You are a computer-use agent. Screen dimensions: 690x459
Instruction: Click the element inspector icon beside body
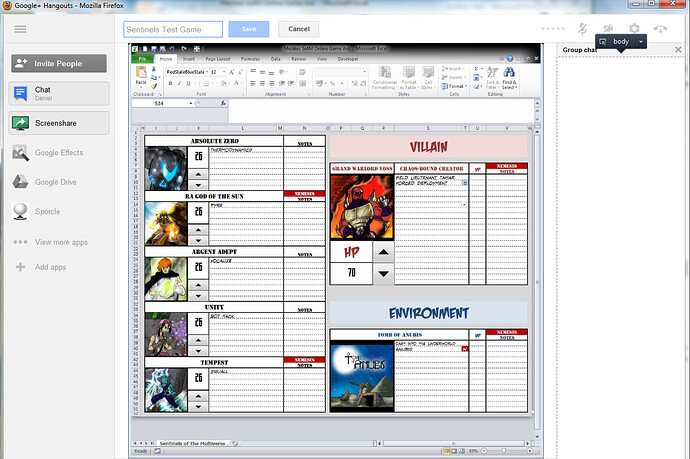coord(603,42)
